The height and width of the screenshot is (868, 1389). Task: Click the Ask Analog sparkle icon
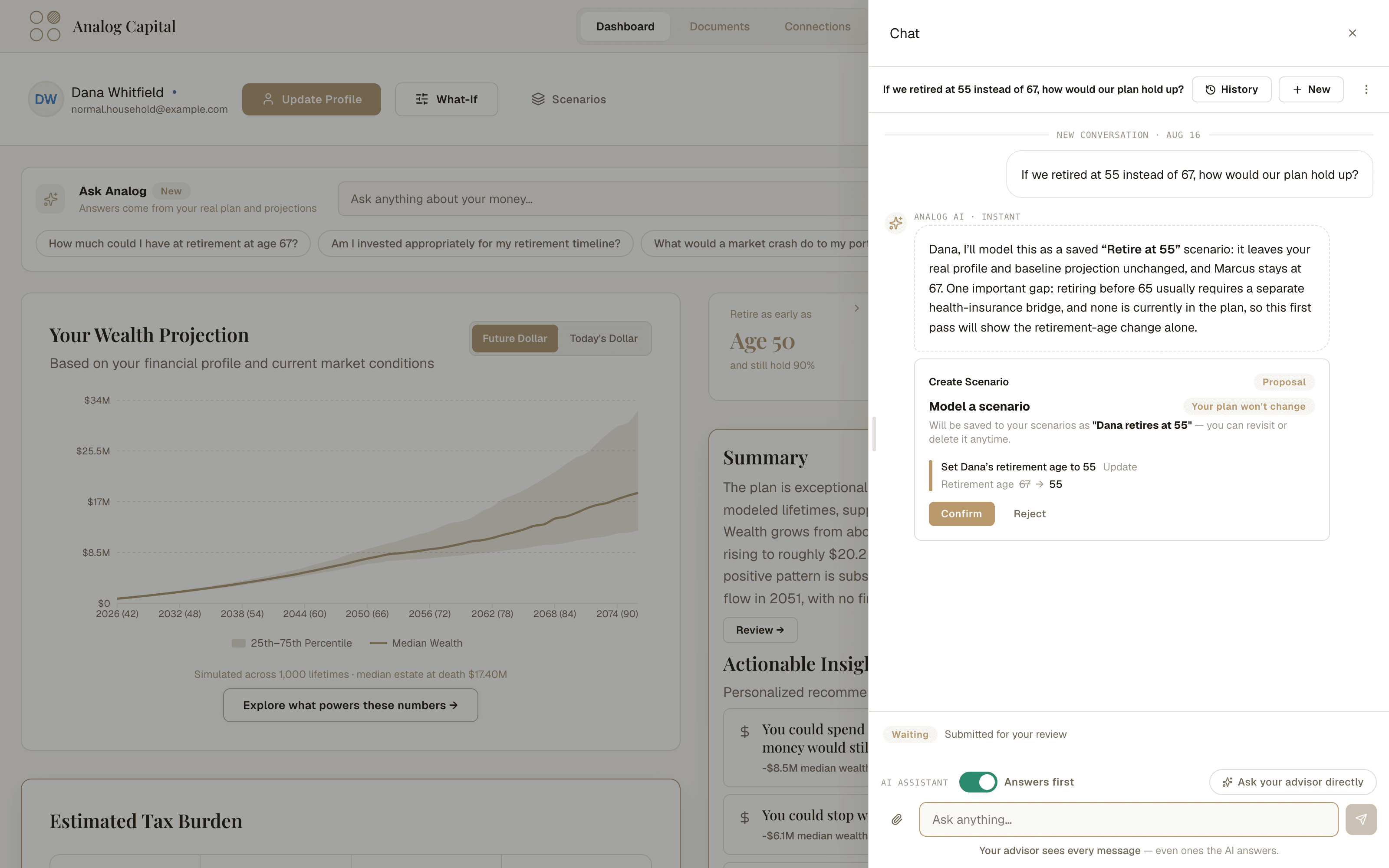tap(50, 199)
